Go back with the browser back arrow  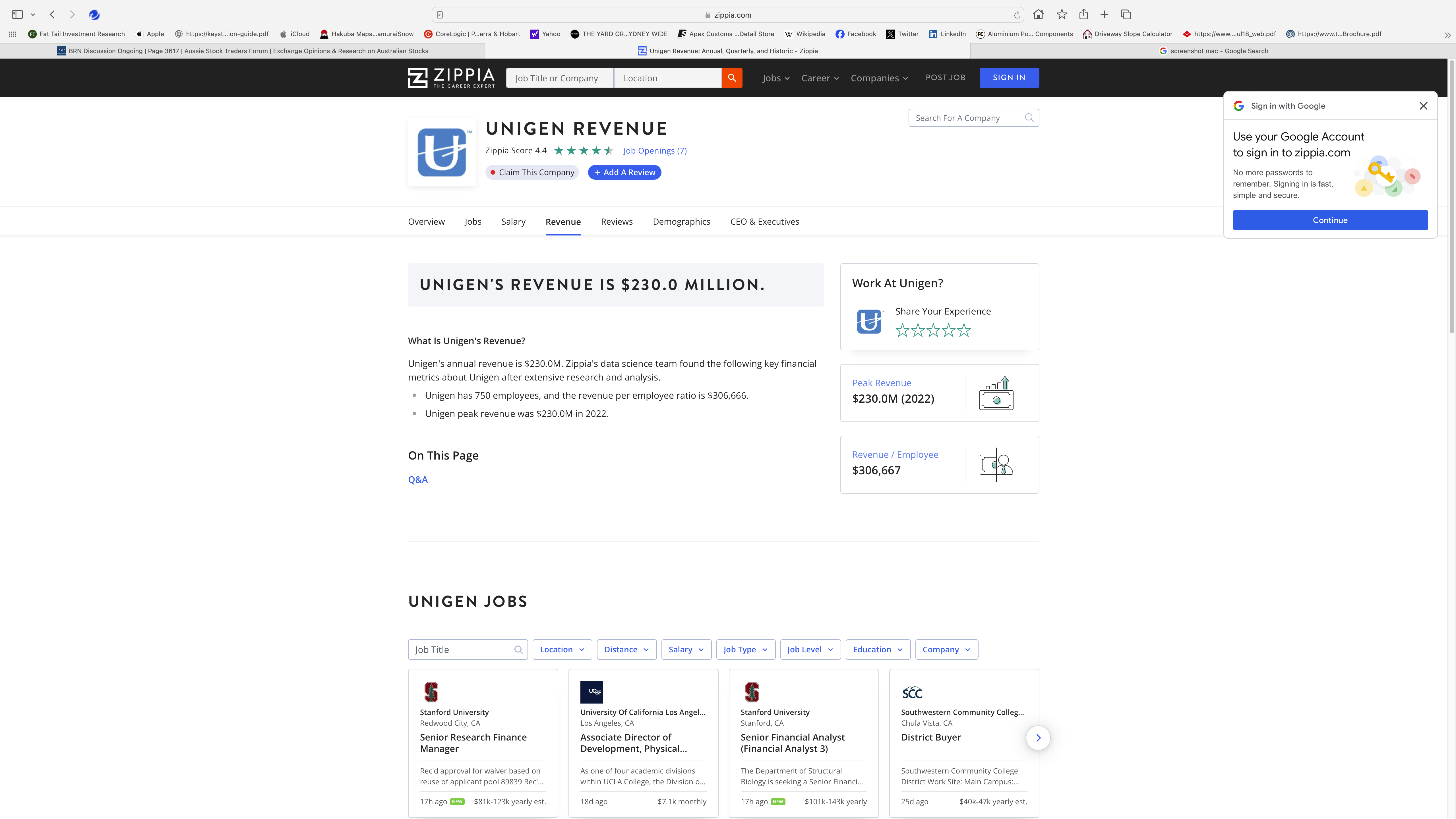tap(52, 15)
